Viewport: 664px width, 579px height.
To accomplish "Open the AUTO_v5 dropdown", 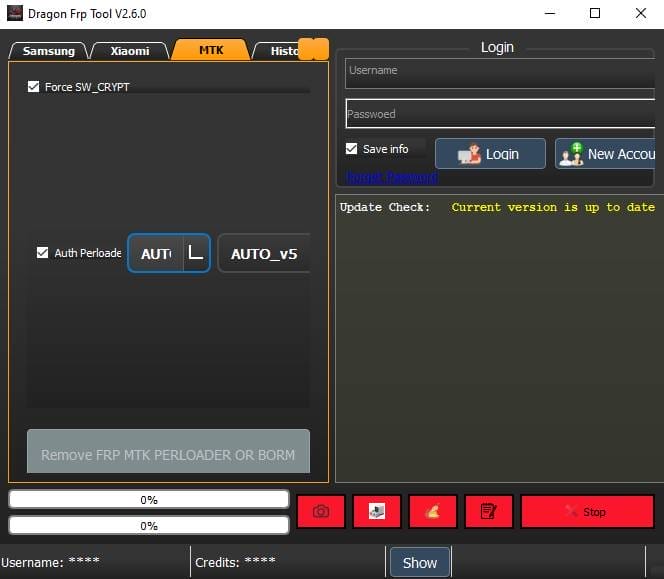I will (264, 254).
